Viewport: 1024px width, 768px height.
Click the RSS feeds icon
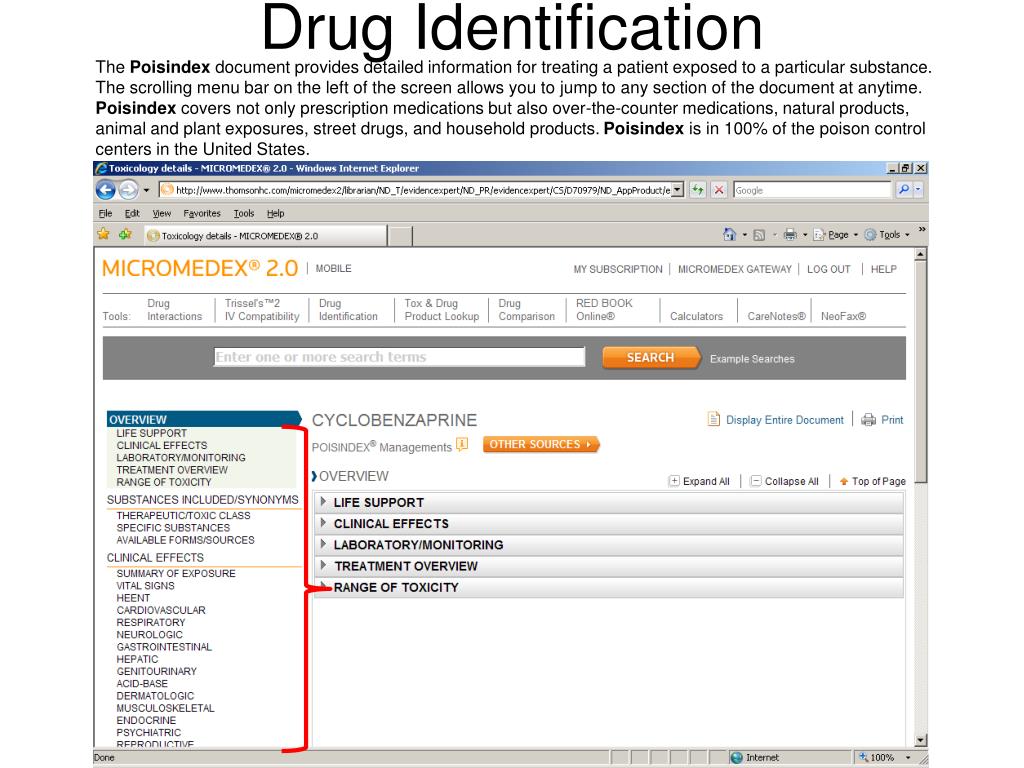click(x=759, y=235)
